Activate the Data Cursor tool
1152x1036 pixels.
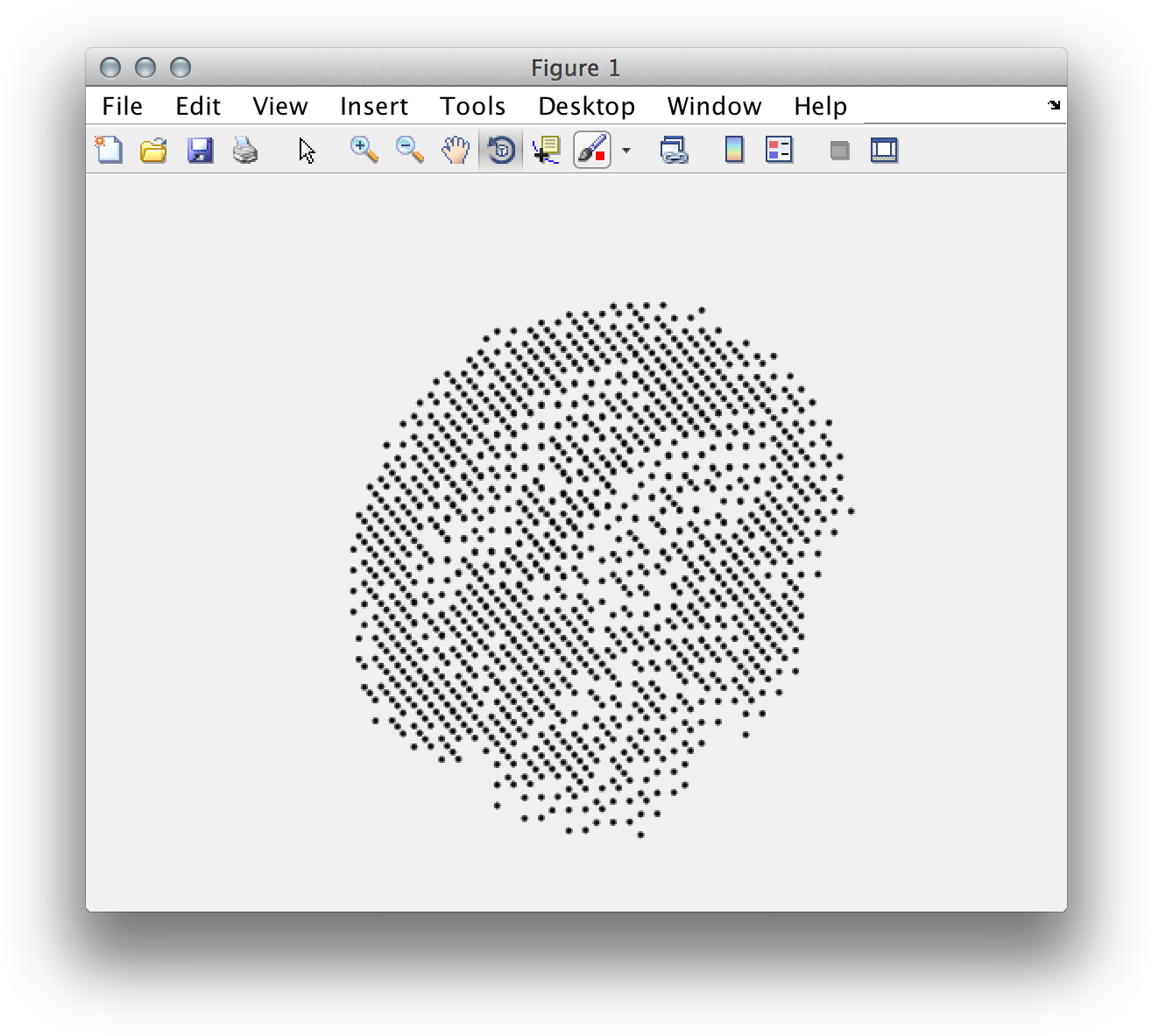coord(547,151)
